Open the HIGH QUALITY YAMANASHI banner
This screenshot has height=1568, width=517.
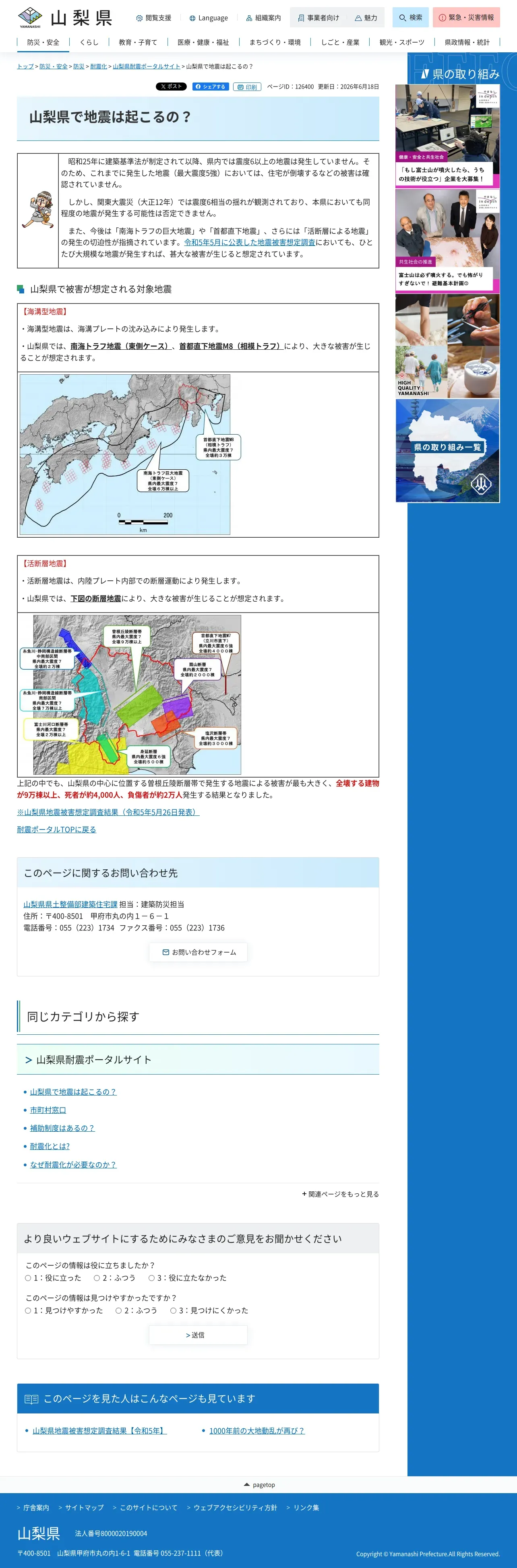pos(448,347)
